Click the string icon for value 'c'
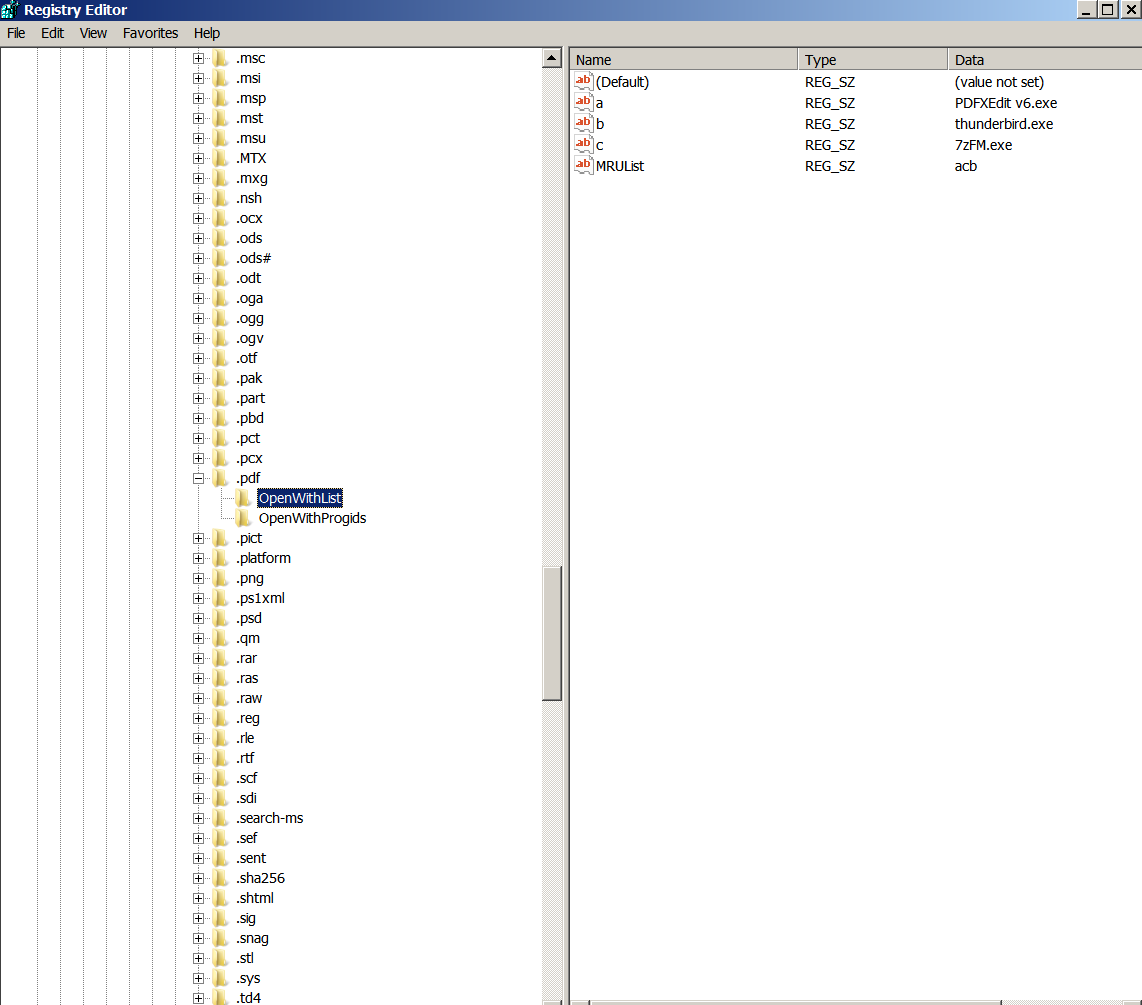Image resolution: width=1142 pixels, height=1005 pixels. click(584, 144)
